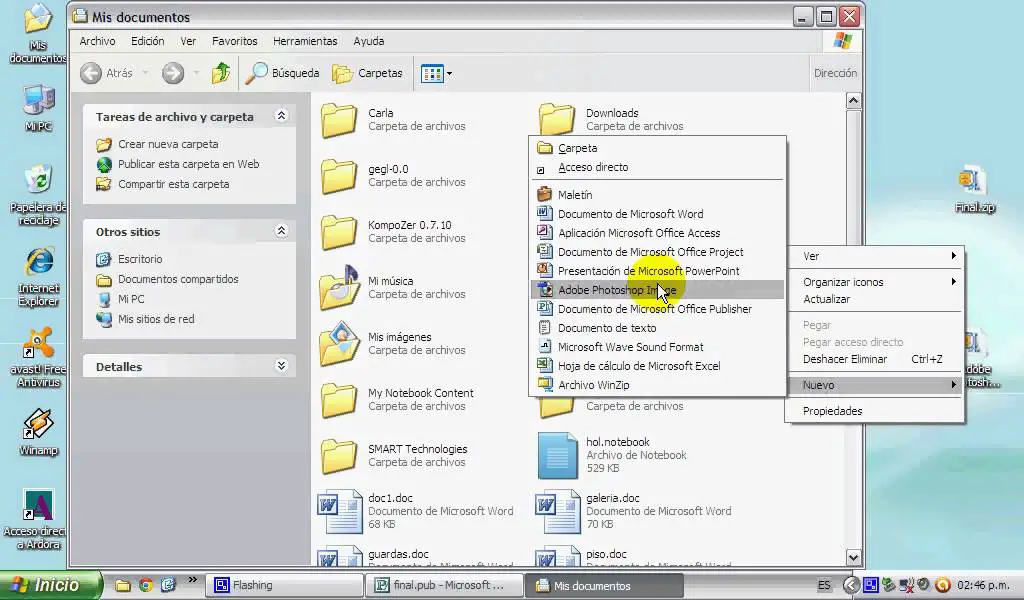Select the Downloads folder icon
Viewport: 1024px width, 600px height.
[x=557, y=119]
